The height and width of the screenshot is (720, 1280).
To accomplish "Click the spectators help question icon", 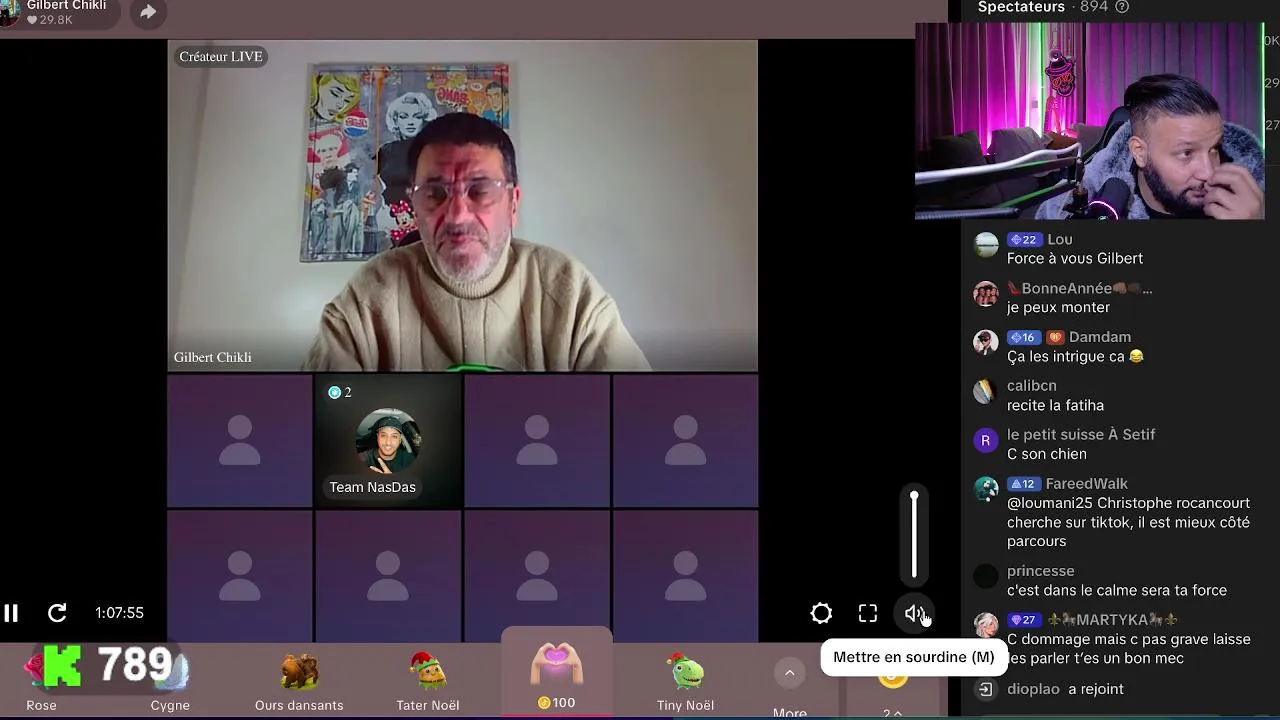I will click(1122, 7).
